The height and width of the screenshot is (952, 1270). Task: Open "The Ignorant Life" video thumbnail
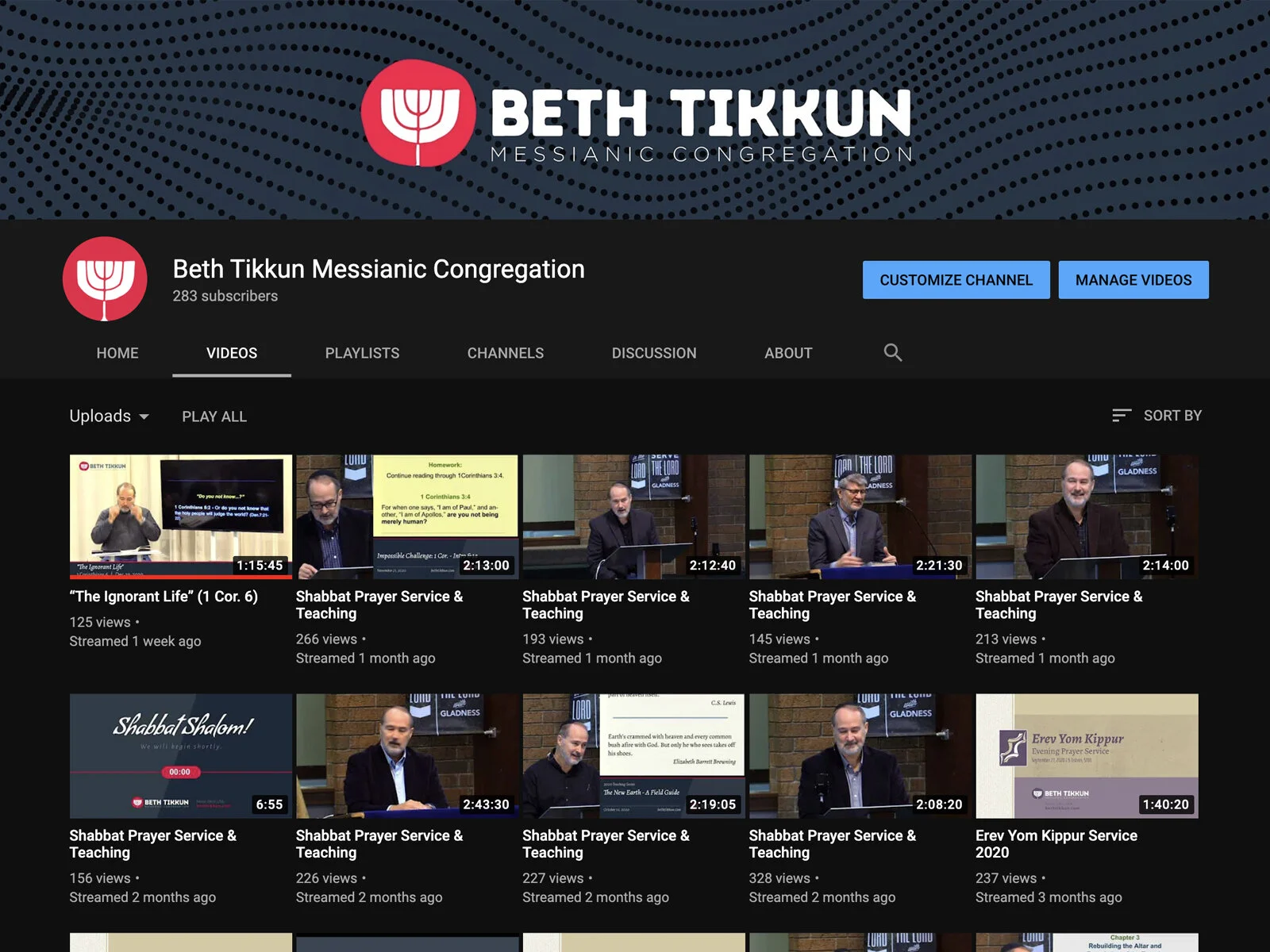pyautogui.click(x=181, y=516)
